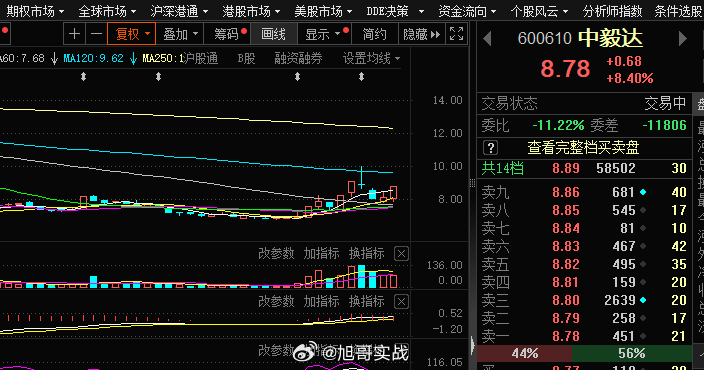Click diamond marker beside 卖三 row

click(643, 300)
